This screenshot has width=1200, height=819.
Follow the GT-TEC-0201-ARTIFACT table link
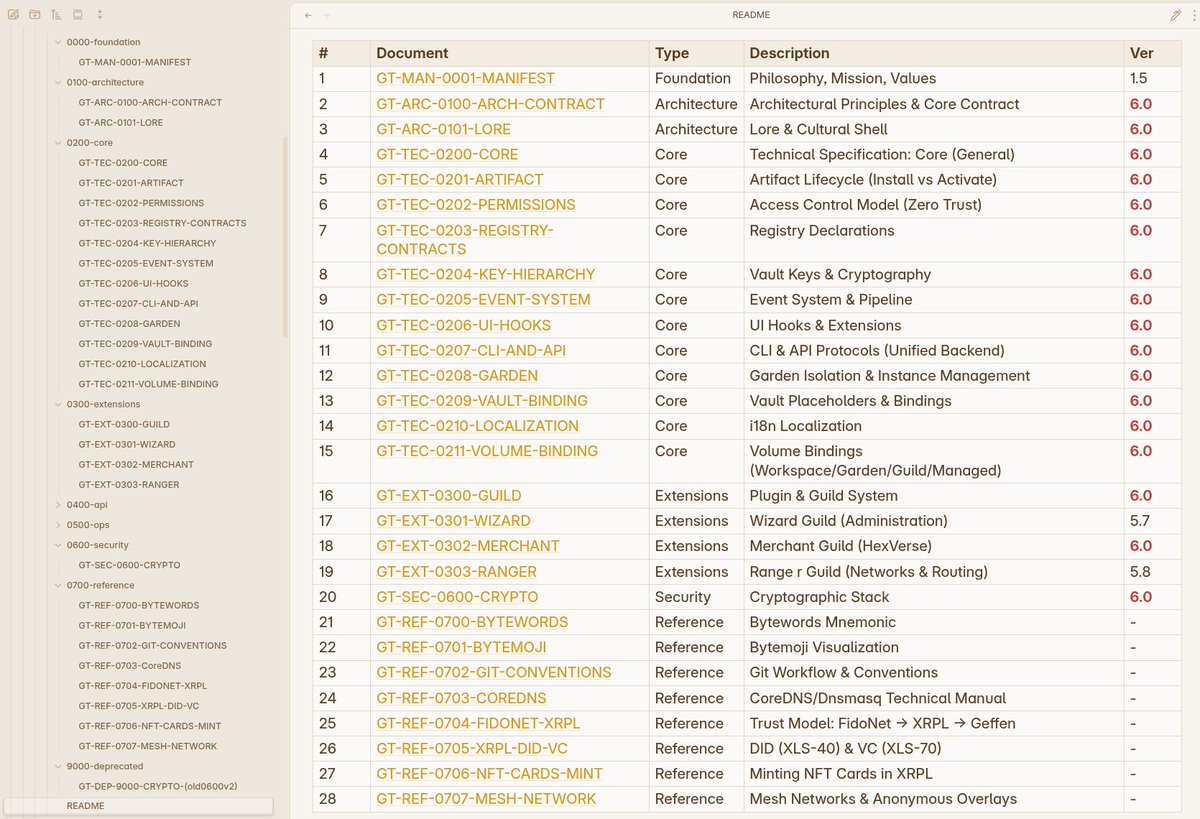(459, 180)
